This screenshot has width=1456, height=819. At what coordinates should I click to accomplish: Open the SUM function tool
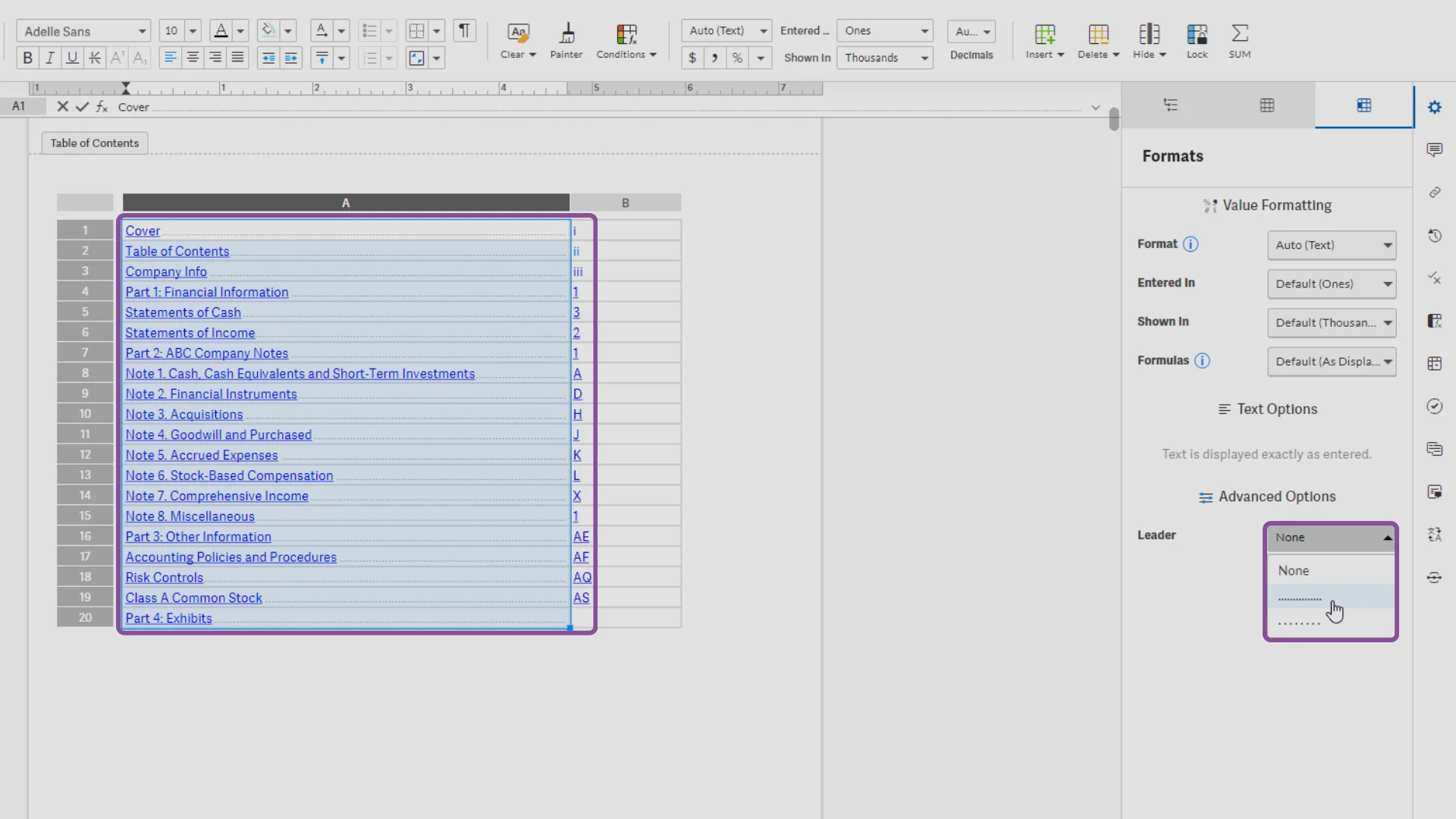pos(1240,41)
